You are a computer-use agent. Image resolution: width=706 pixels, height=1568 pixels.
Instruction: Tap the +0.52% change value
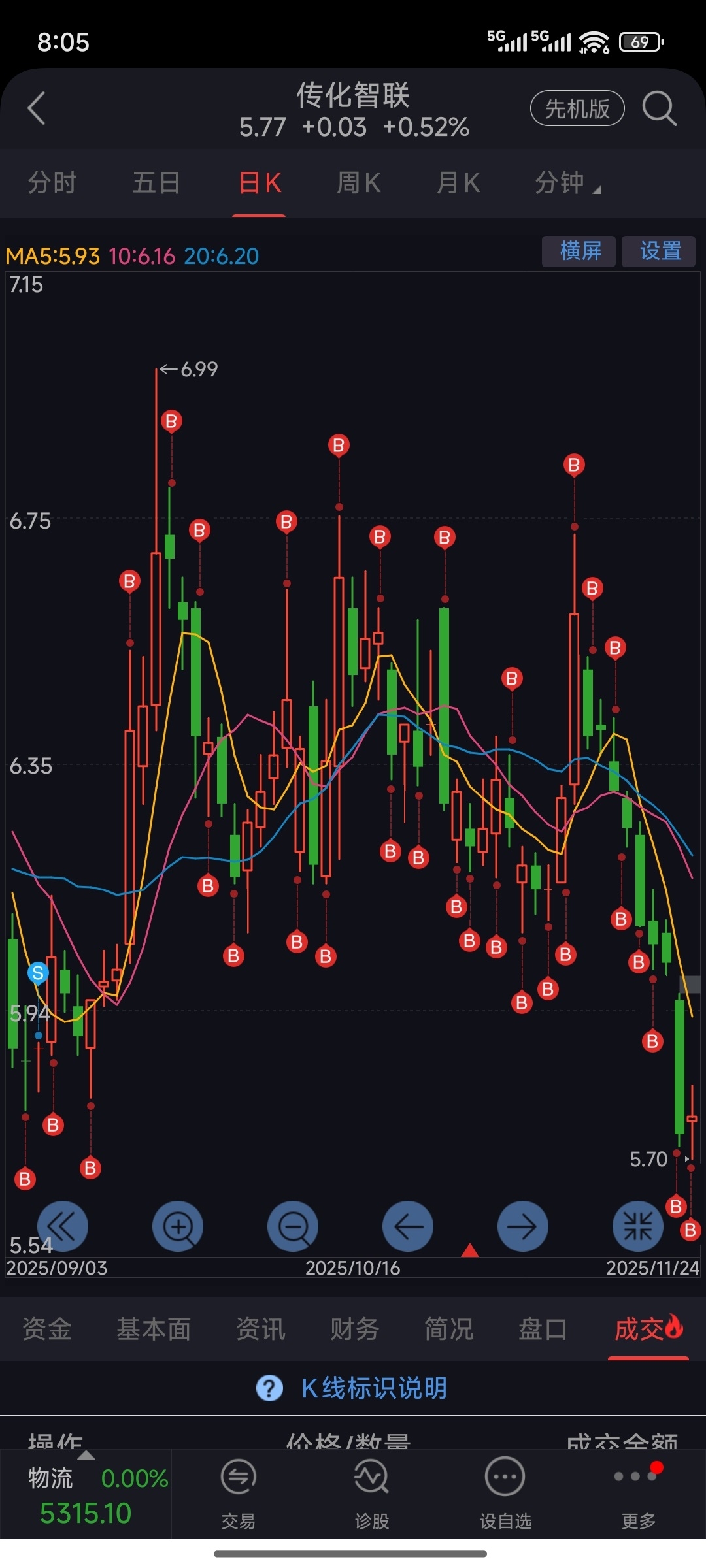pyautogui.click(x=426, y=127)
